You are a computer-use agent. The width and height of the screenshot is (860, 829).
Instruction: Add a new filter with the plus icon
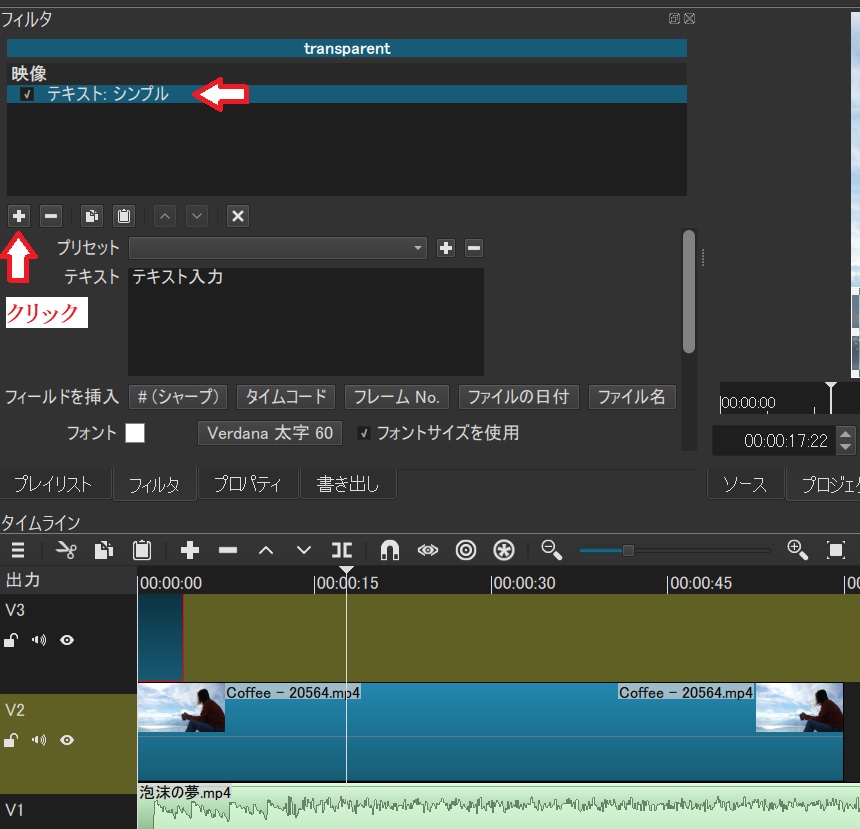coord(19,216)
